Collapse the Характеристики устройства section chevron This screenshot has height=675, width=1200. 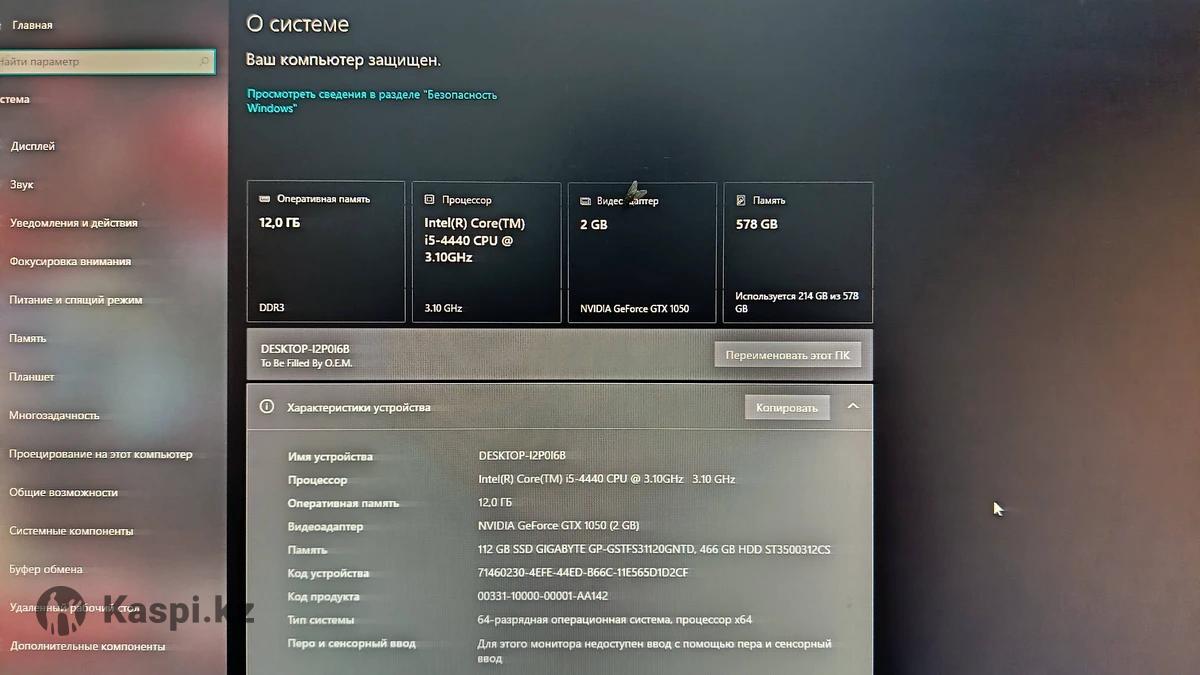(x=853, y=407)
